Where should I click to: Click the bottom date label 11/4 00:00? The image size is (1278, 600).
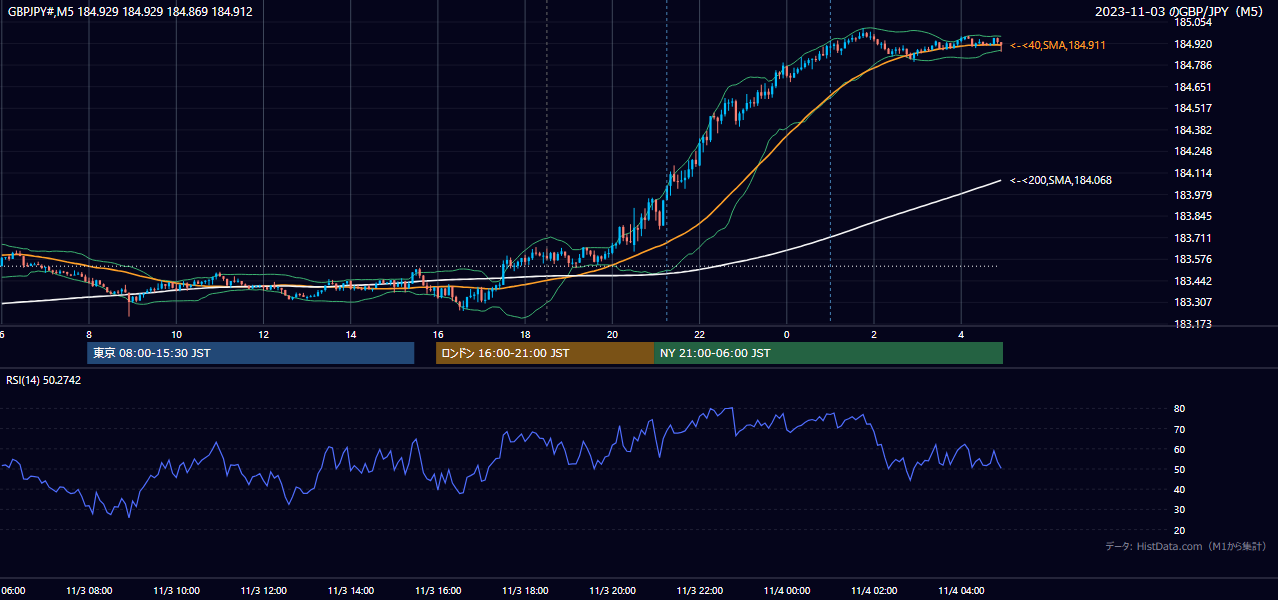pyautogui.click(x=787, y=590)
